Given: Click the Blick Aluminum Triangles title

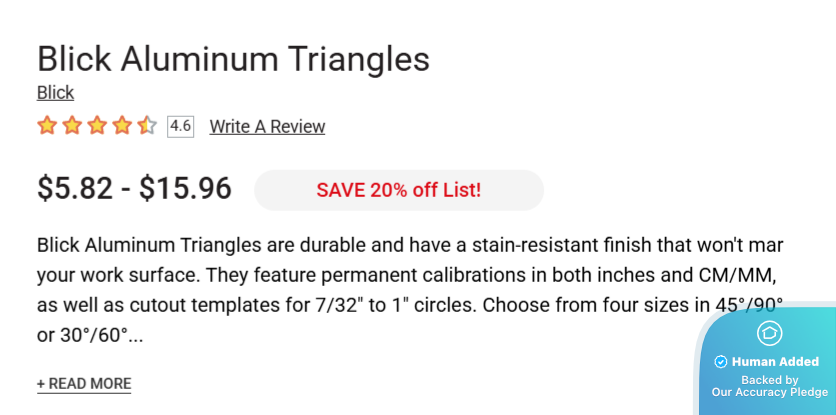Looking at the screenshot, I should point(233,59).
